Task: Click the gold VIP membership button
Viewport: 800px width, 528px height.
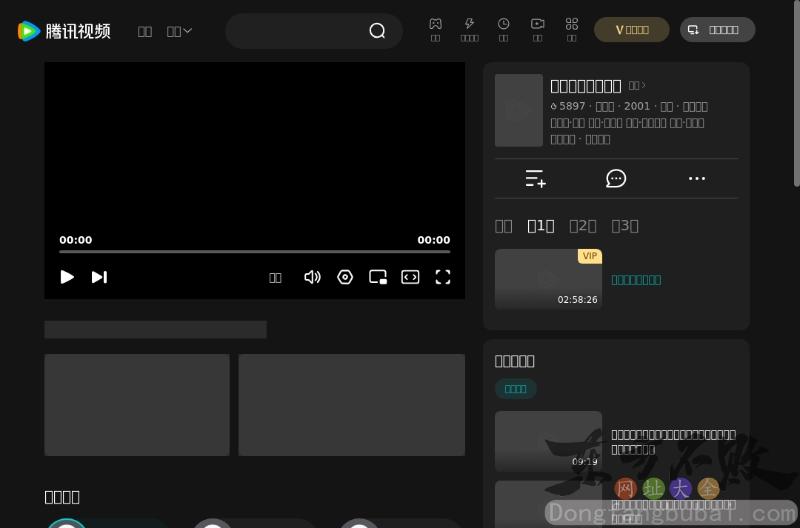Action: pyautogui.click(x=632, y=30)
